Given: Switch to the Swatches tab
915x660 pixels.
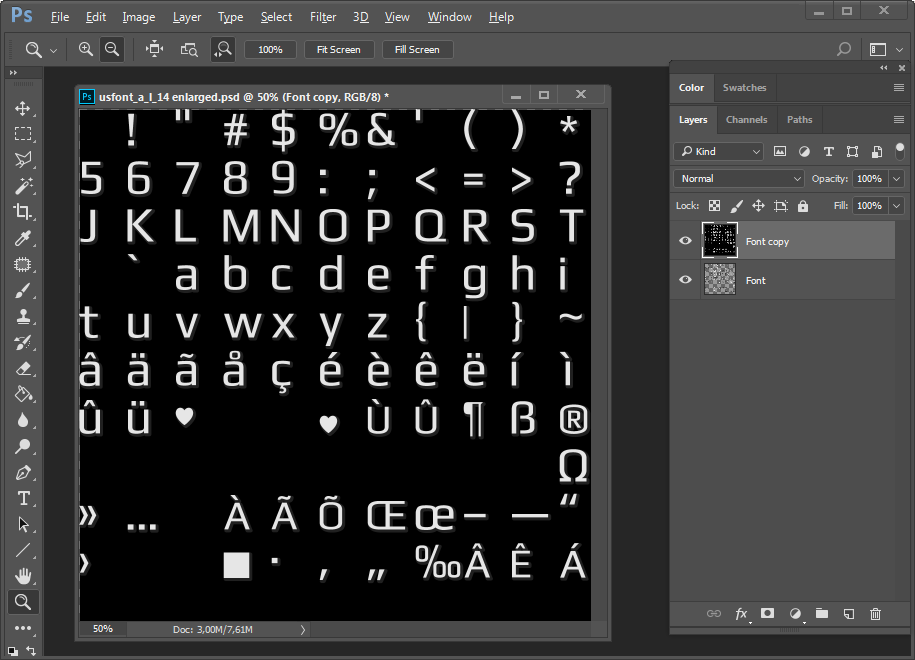Looking at the screenshot, I should point(744,88).
